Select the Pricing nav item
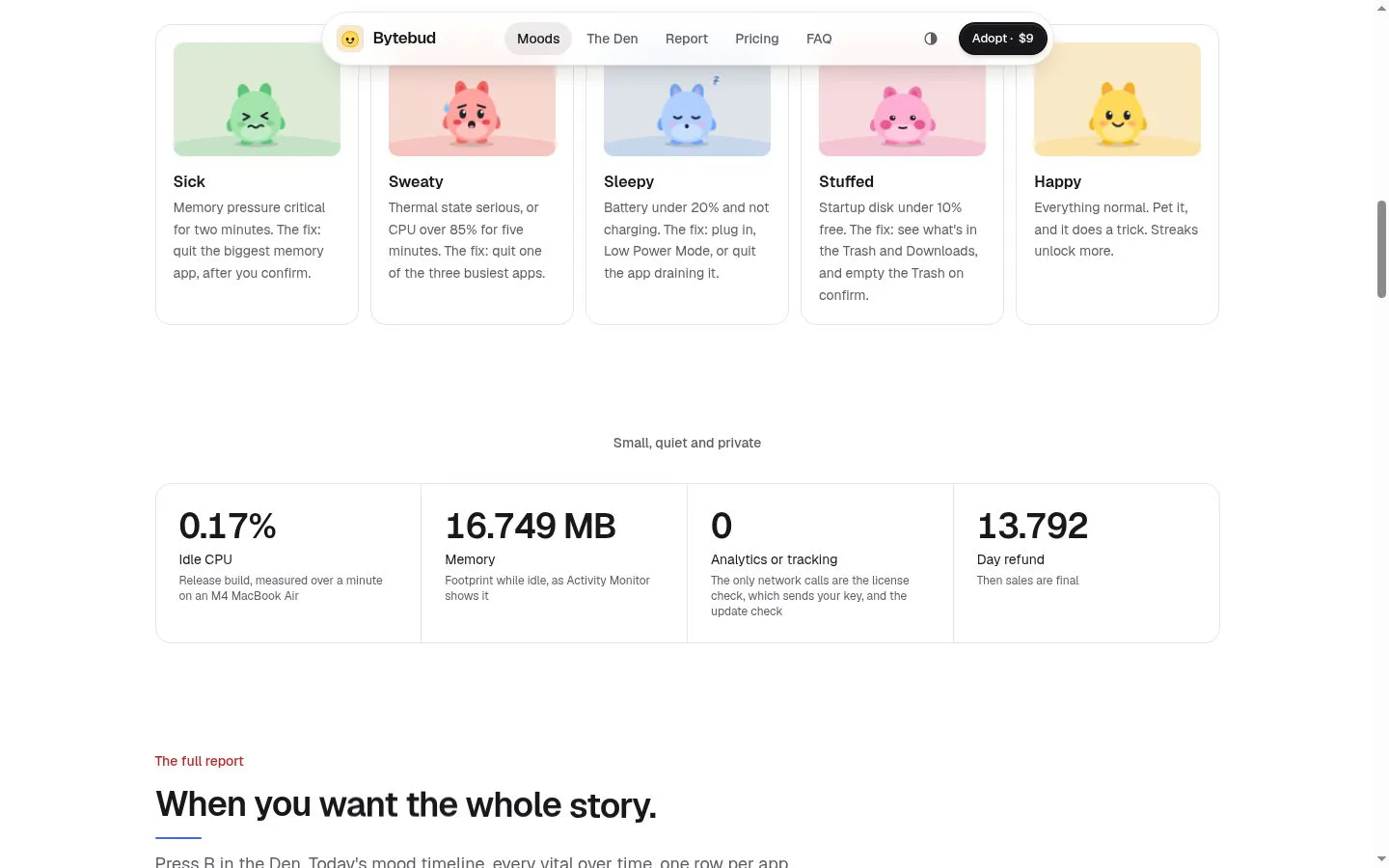The width and height of the screenshot is (1389, 868). click(757, 39)
